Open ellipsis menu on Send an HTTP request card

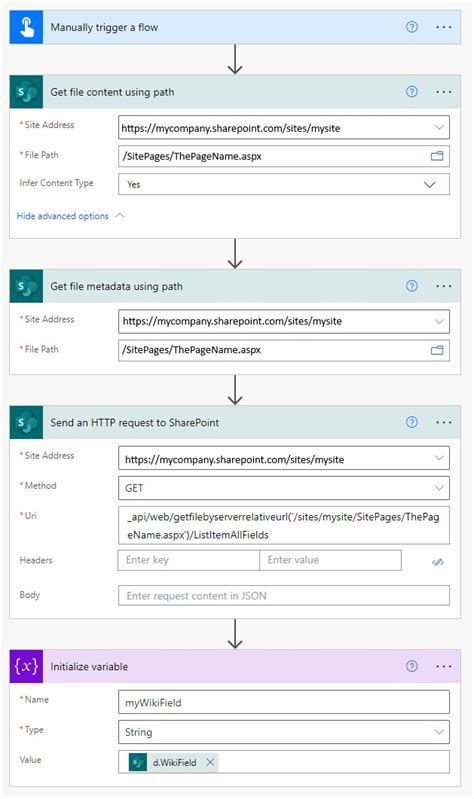pos(443,422)
